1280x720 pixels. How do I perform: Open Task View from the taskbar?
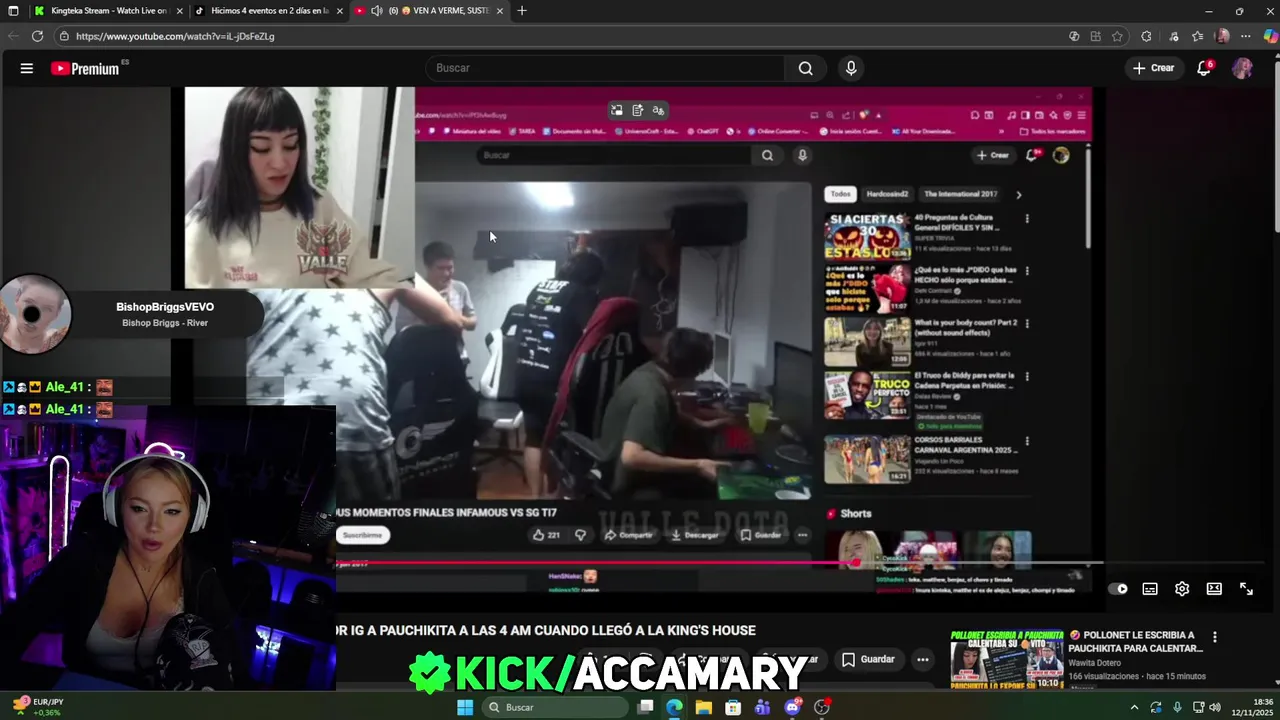646,707
